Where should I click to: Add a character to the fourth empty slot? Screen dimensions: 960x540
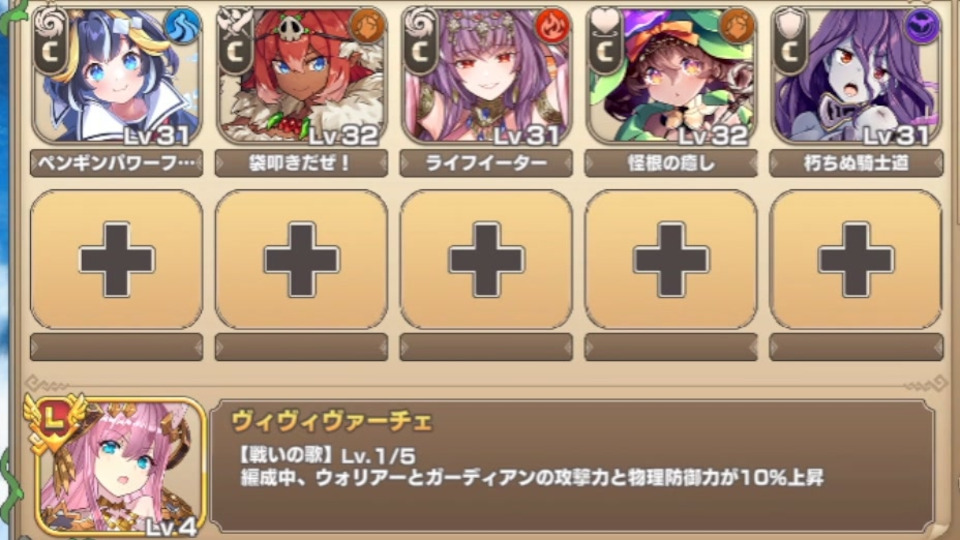tap(671, 260)
